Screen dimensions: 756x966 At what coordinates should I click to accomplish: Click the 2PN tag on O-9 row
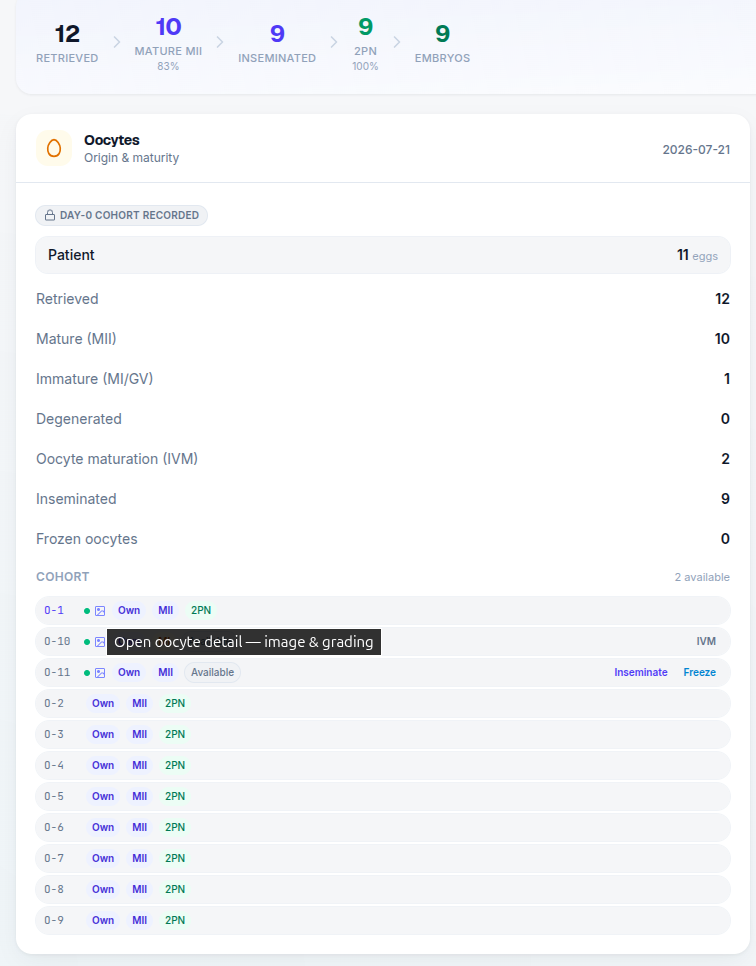(175, 920)
